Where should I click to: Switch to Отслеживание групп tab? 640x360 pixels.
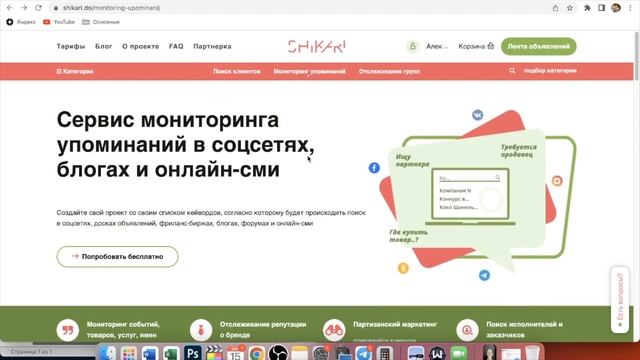tap(389, 71)
